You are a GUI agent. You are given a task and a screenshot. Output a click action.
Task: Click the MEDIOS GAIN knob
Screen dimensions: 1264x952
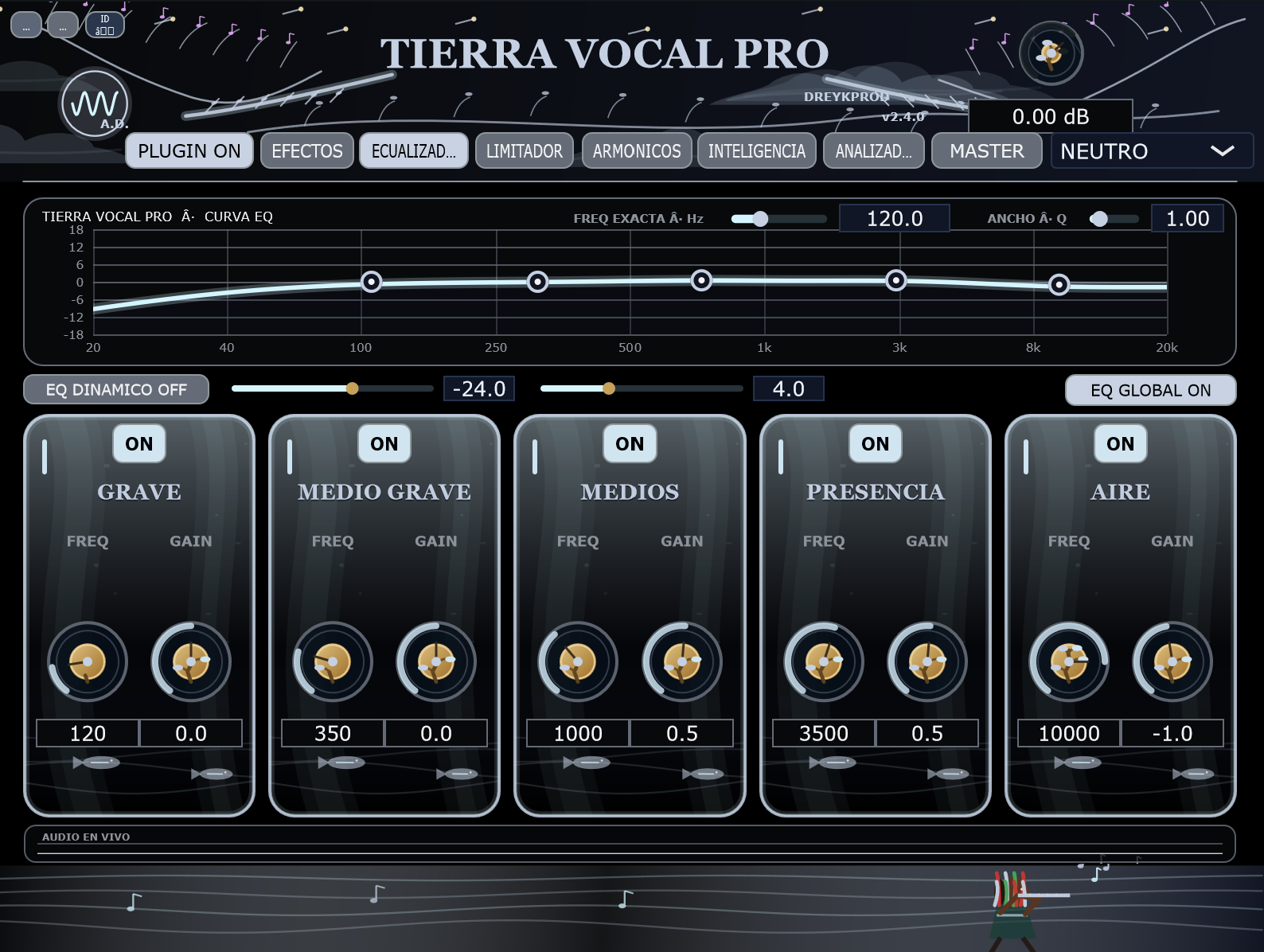point(682,661)
